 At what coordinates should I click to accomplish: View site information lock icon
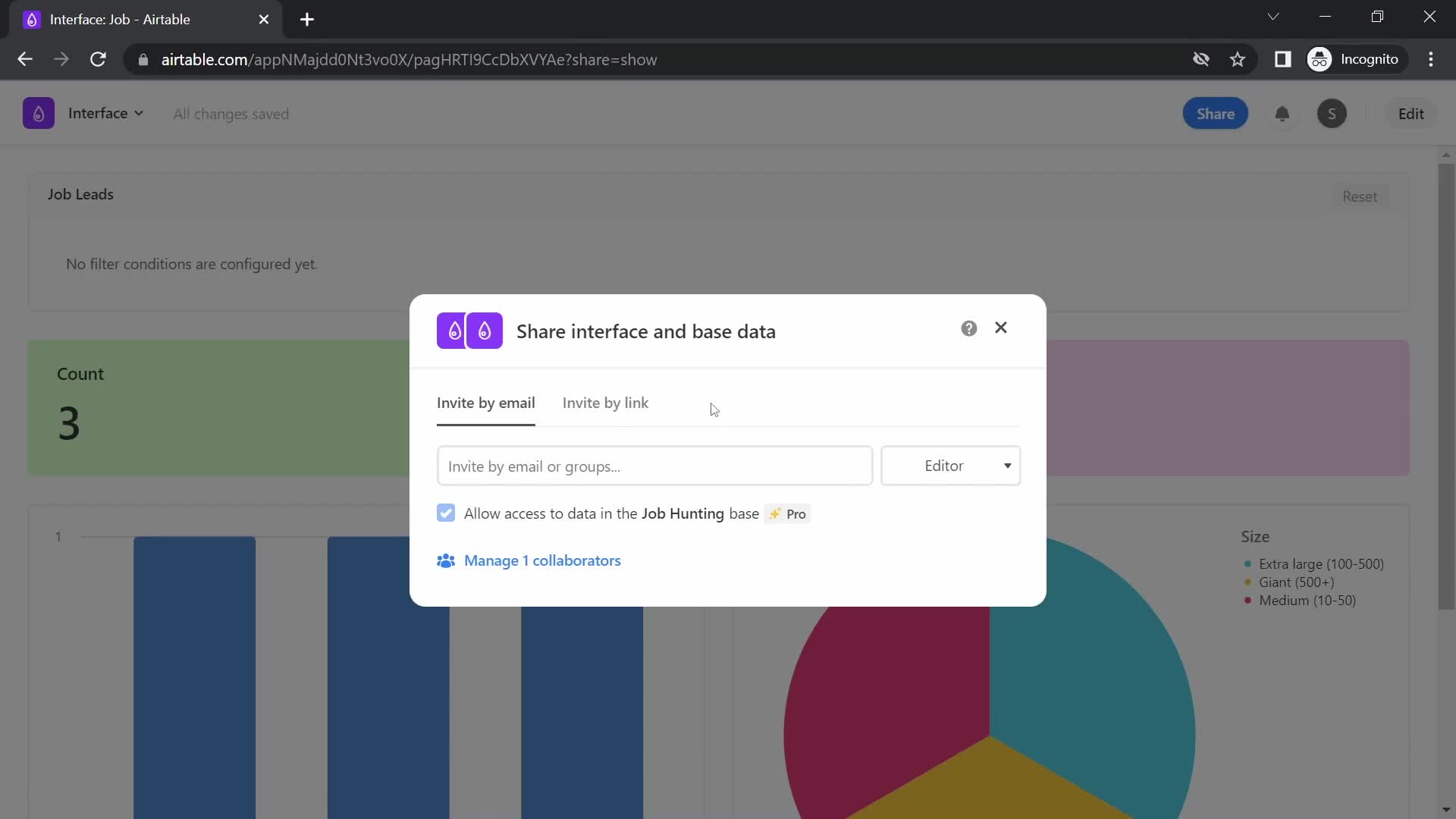[143, 60]
